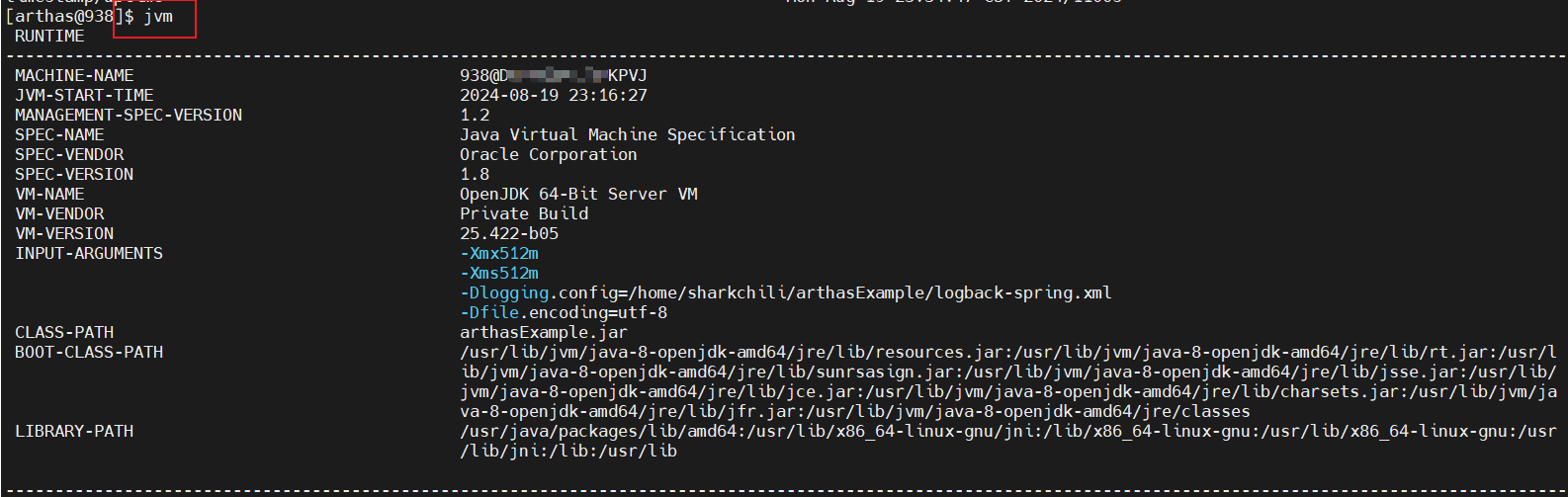Click the -Xms512m argument
1568x497 pixels.
pos(499,274)
